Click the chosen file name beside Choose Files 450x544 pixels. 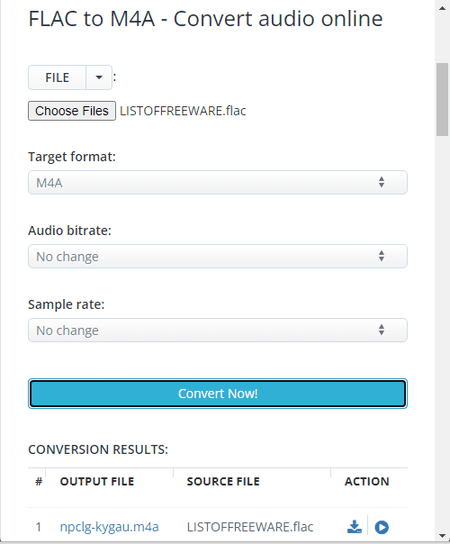[x=183, y=111]
